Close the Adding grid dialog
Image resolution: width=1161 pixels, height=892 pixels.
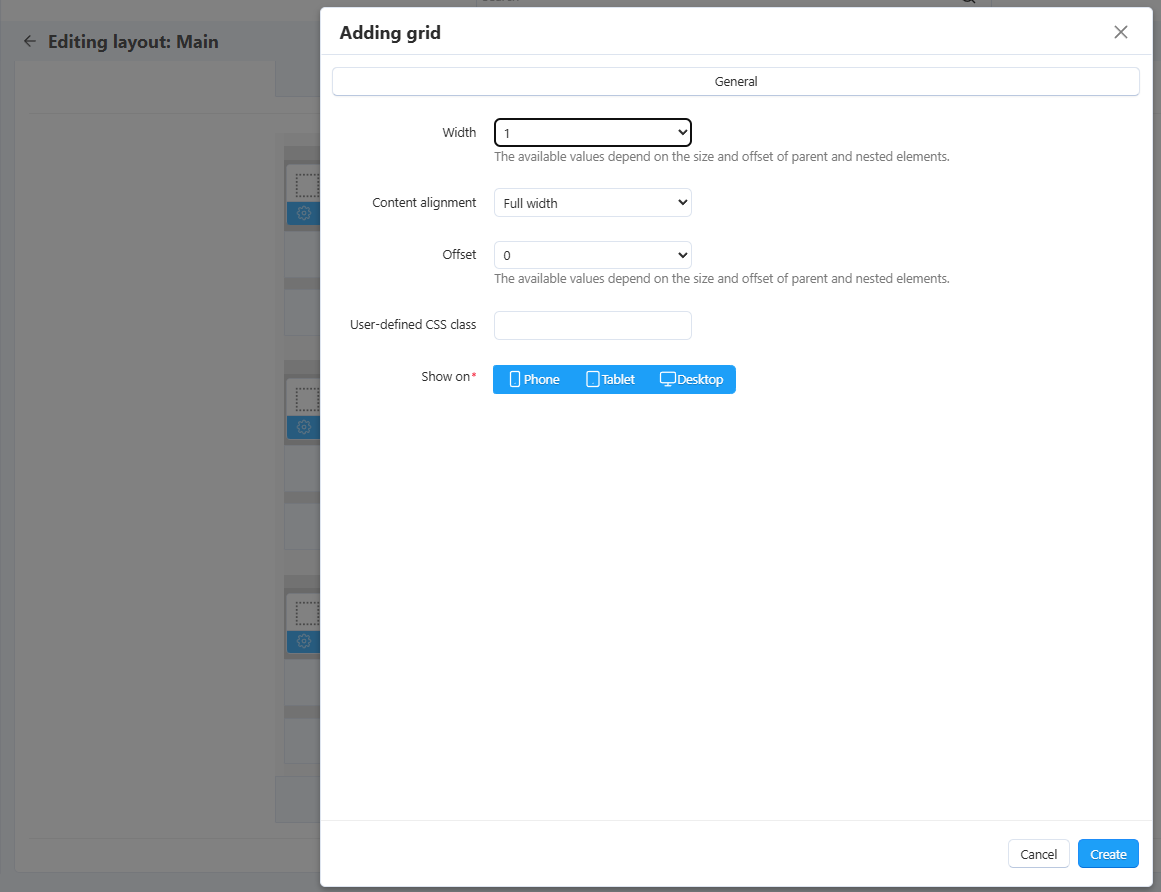[1120, 32]
